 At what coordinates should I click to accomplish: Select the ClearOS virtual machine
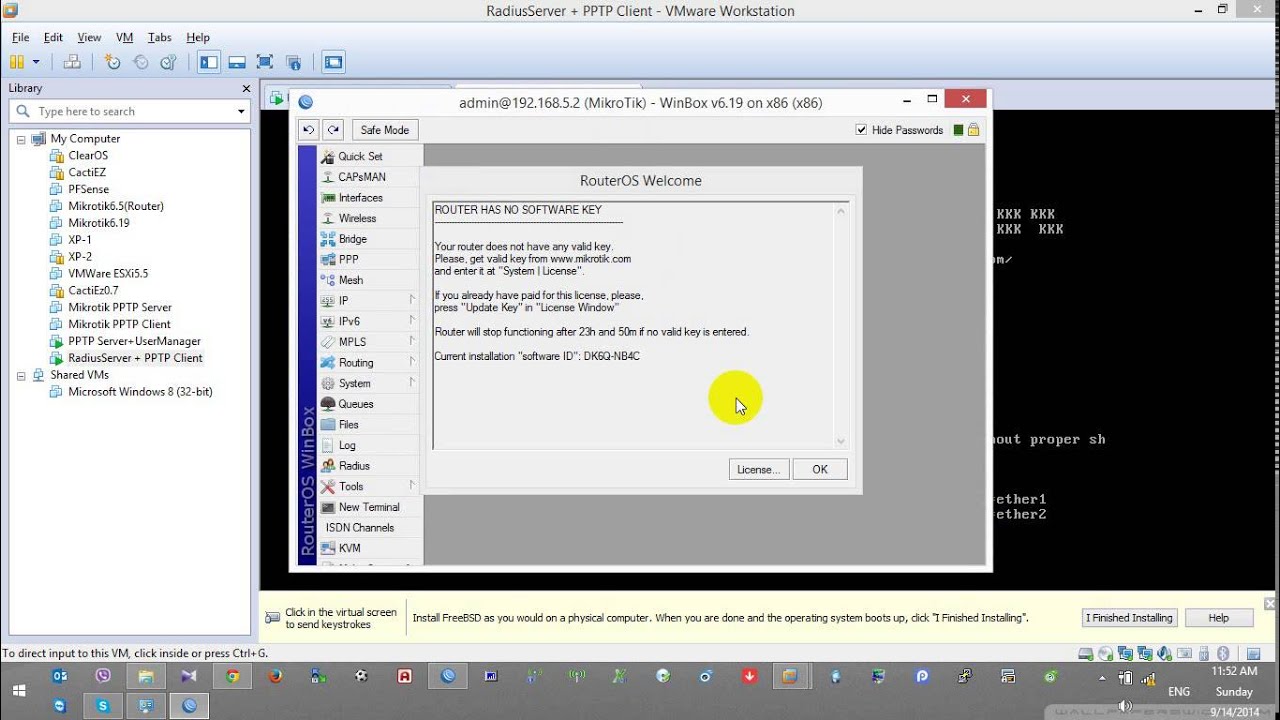click(87, 155)
